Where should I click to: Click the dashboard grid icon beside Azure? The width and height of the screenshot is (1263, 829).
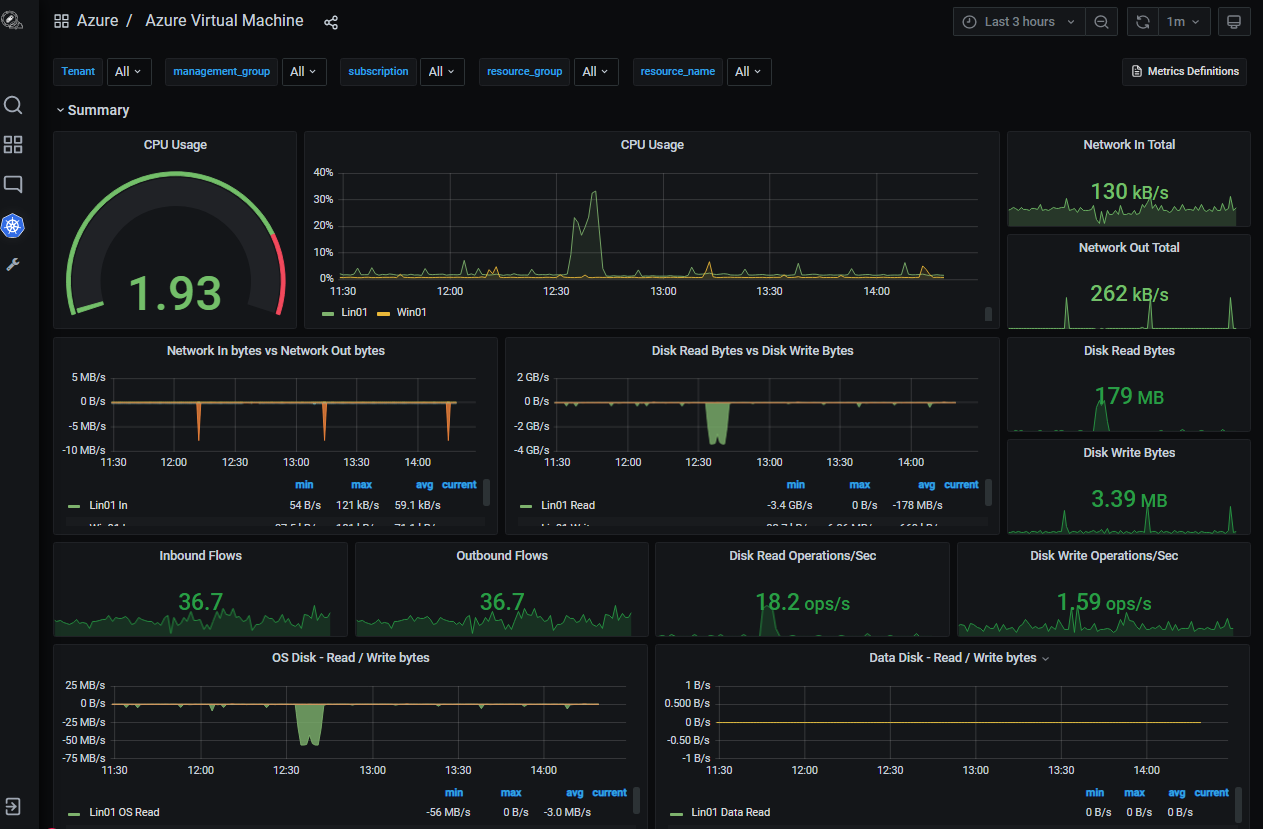[x=61, y=21]
